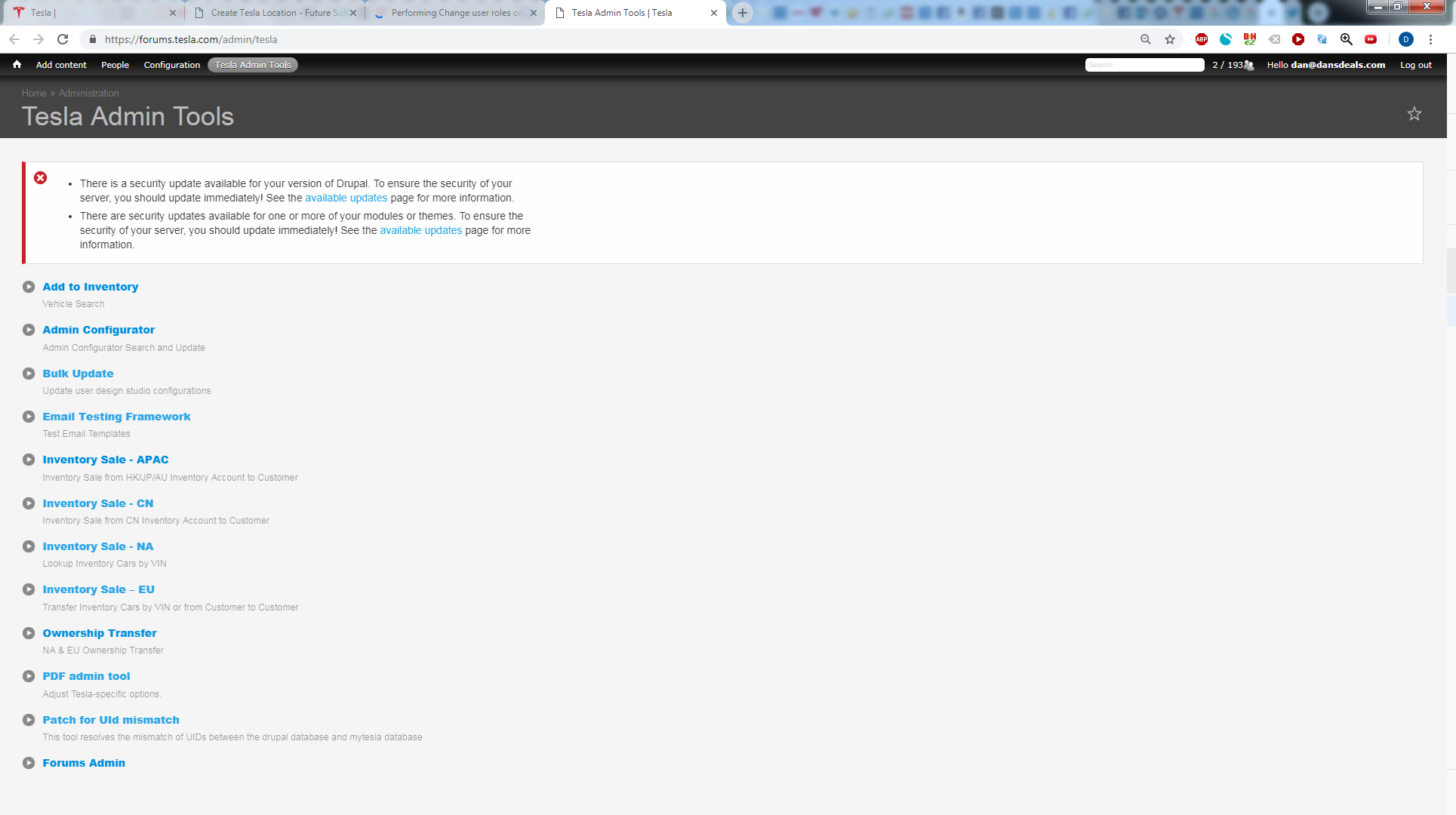This screenshot has width=1456, height=815.
Task: Open the Add content menu
Action: tap(61, 65)
